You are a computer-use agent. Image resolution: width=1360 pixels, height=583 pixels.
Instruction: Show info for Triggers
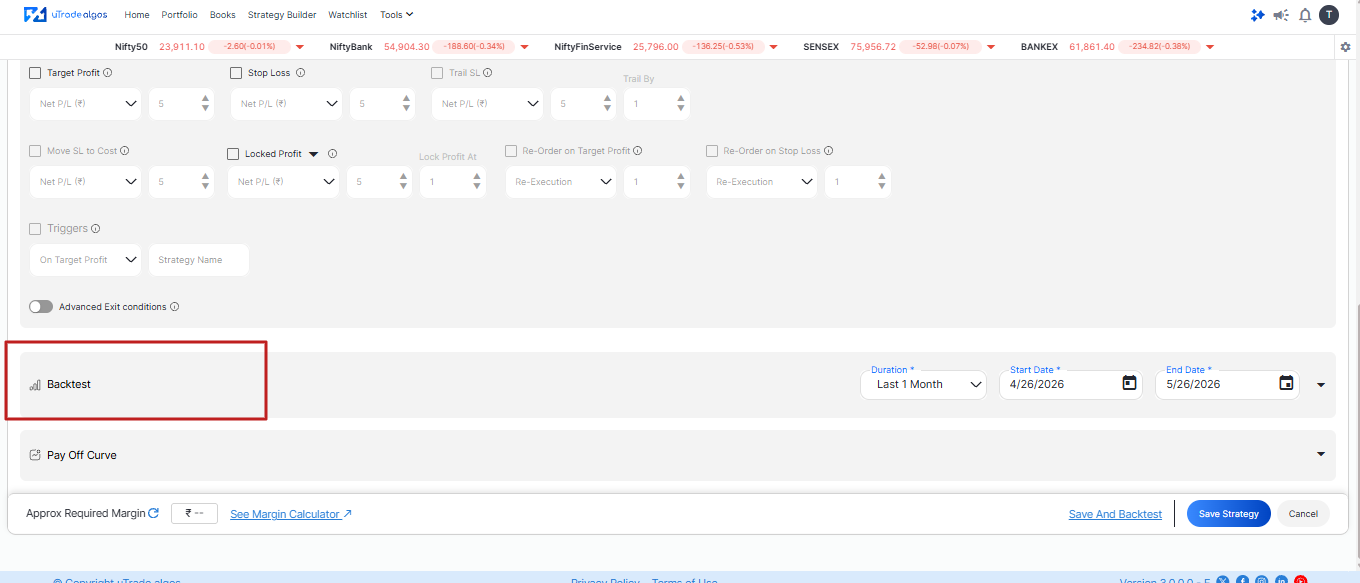tap(96, 229)
